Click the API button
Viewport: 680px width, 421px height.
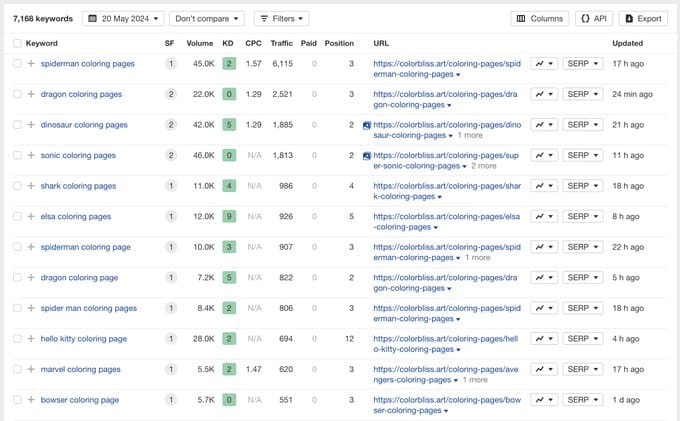coord(594,19)
